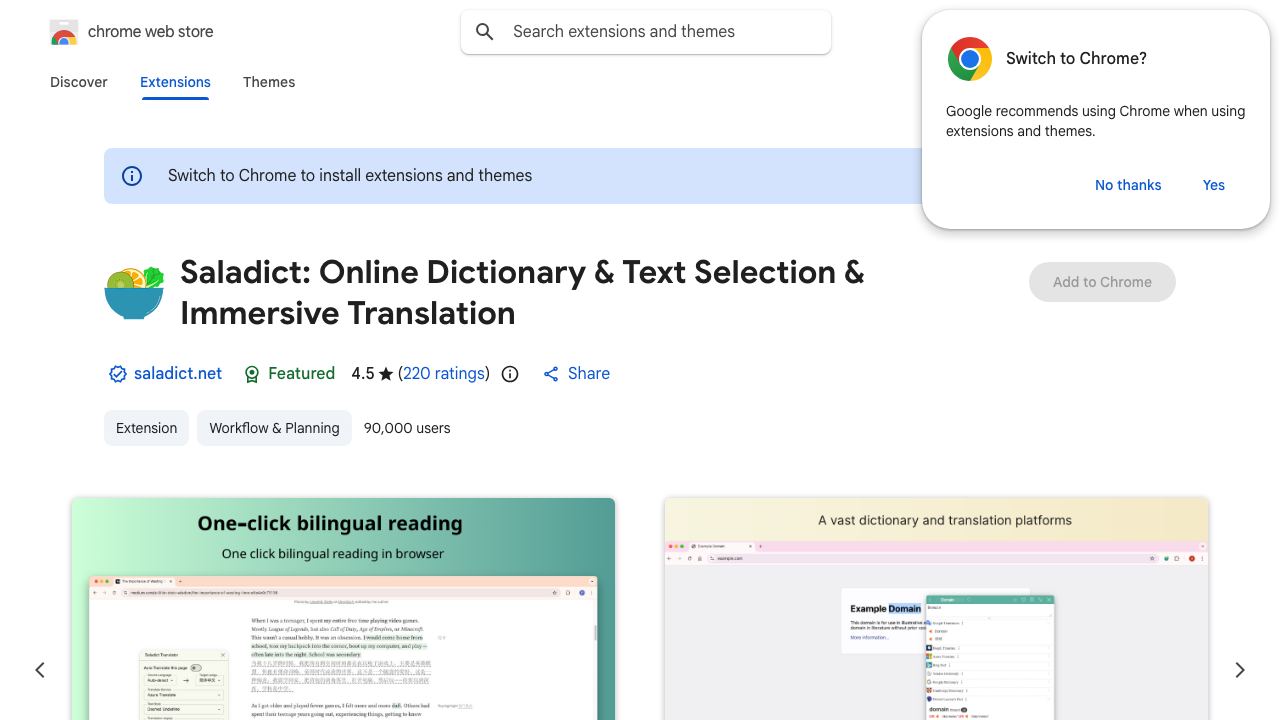Viewport: 1280px width, 720px height.
Task: Click the 90,000 users text
Action: (407, 428)
